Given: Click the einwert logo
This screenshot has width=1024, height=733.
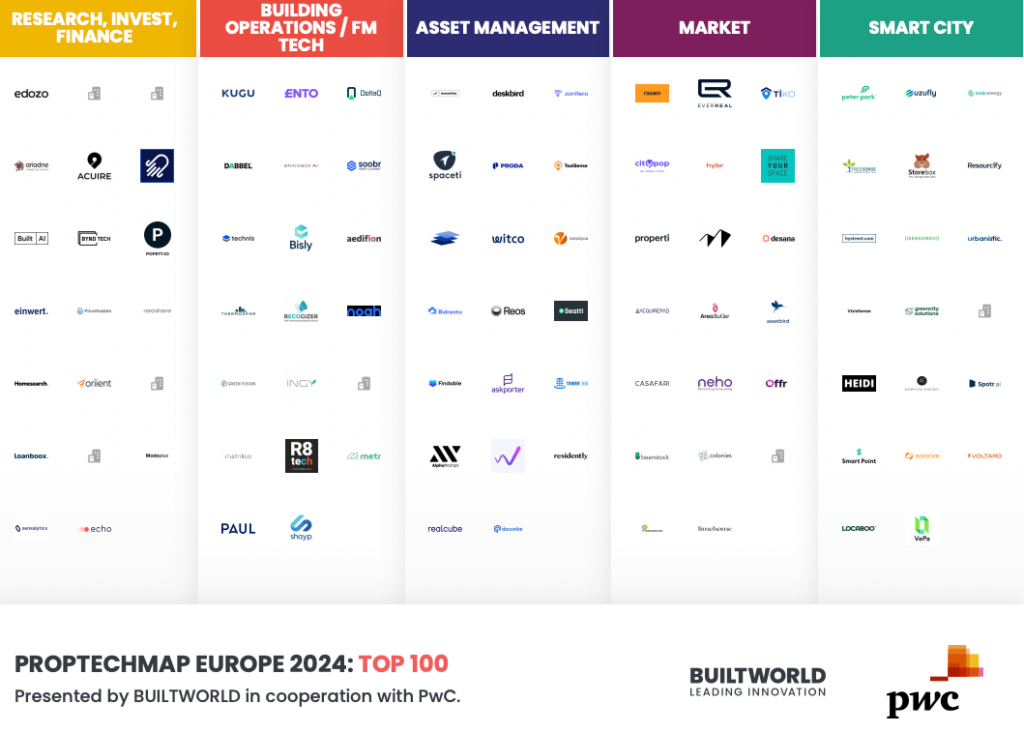Looking at the screenshot, I should point(31,311).
